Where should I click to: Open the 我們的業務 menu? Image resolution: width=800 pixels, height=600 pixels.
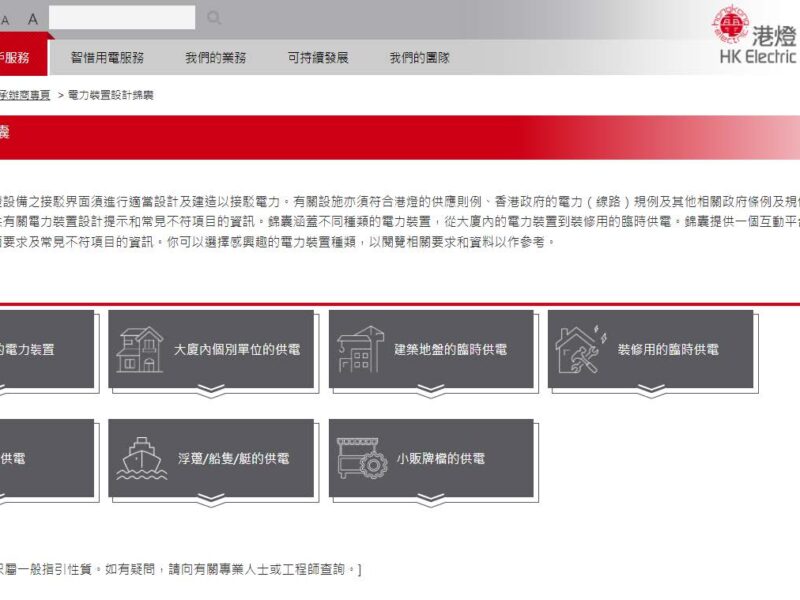pyautogui.click(x=215, y=58)
